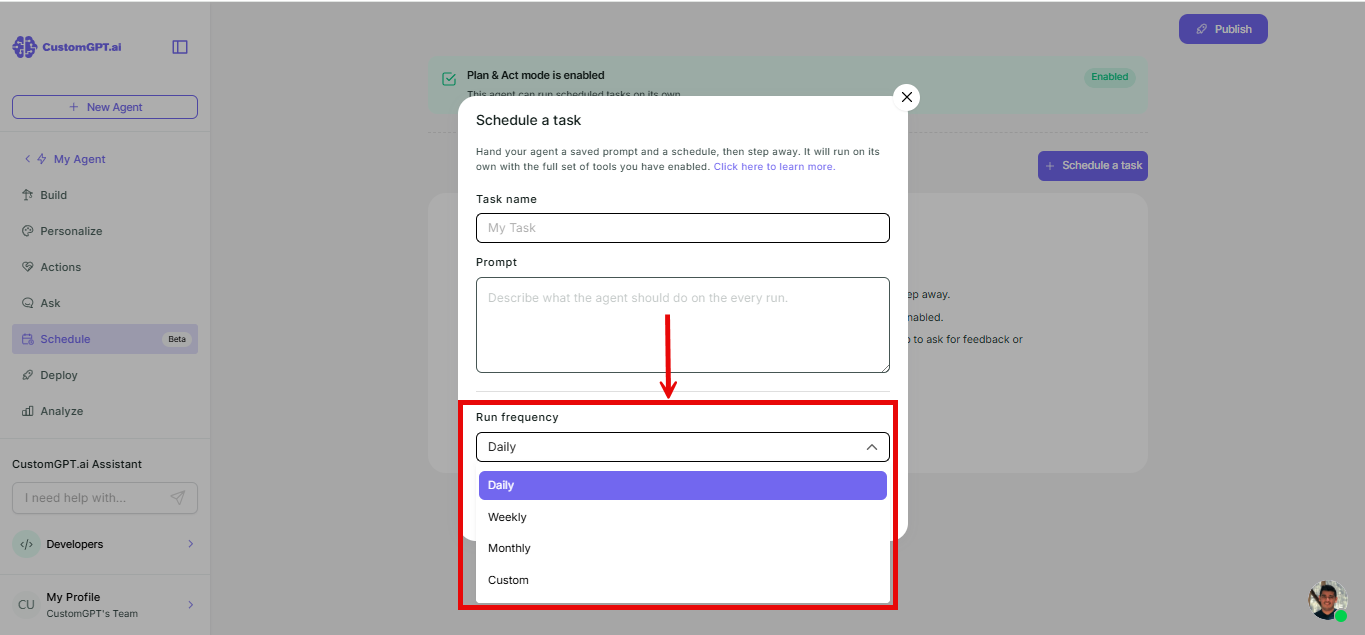Close the Schedule a task dialog
The height and width of the screenshot is (635, 1365).
(907, 97)
